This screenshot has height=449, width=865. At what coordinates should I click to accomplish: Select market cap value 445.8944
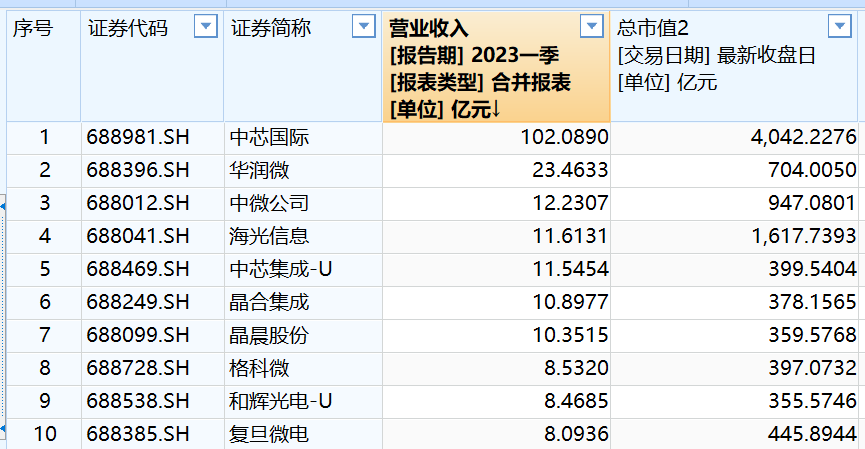tap(813, 434)
